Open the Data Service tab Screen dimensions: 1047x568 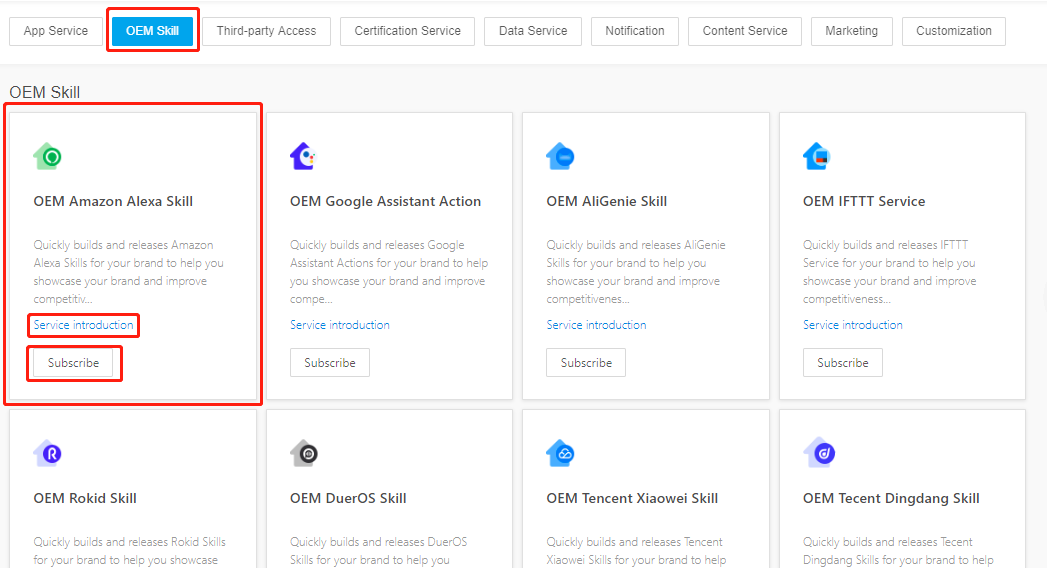pyautogui.click(x=533, y=31)
